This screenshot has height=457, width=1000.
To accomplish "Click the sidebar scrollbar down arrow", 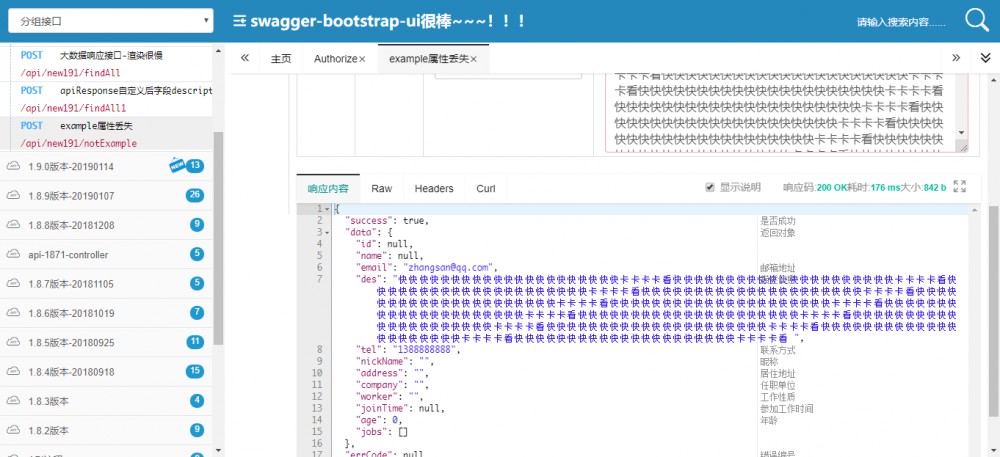I will [219, 451].
